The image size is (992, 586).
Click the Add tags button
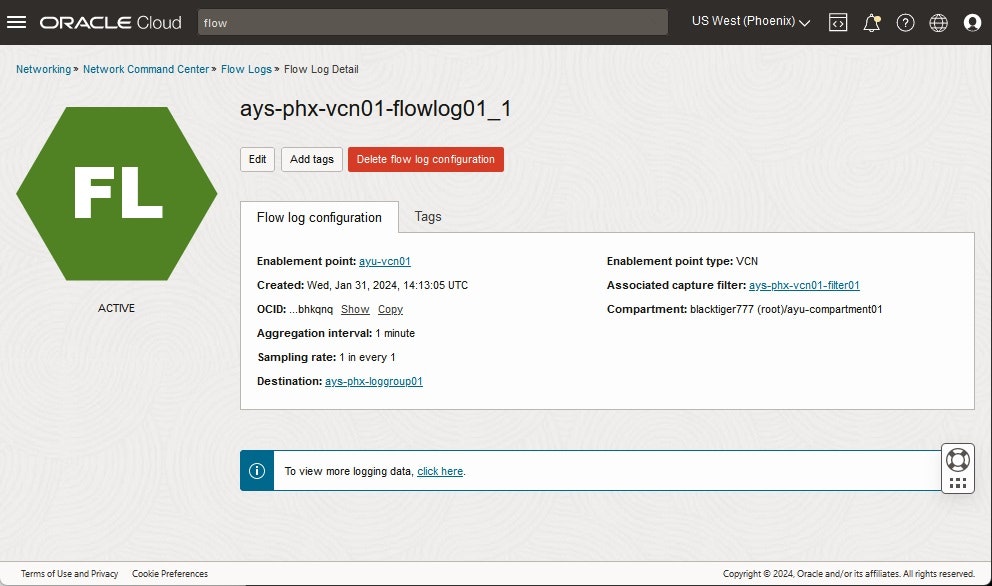click(x=312, y=159)
